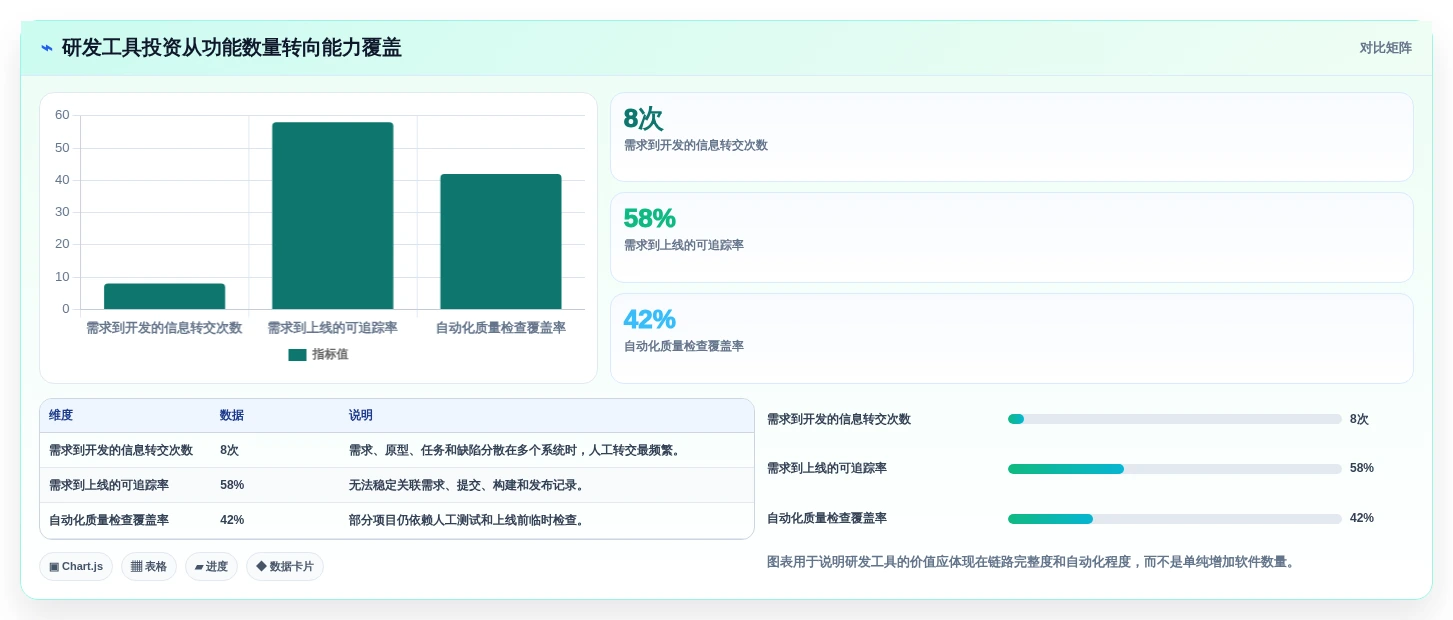The height and width of the screenshot is (620, 1453).
Task: Click card caption 需求到上线的可追踪率 under 58%
Action: pos(684,245)
